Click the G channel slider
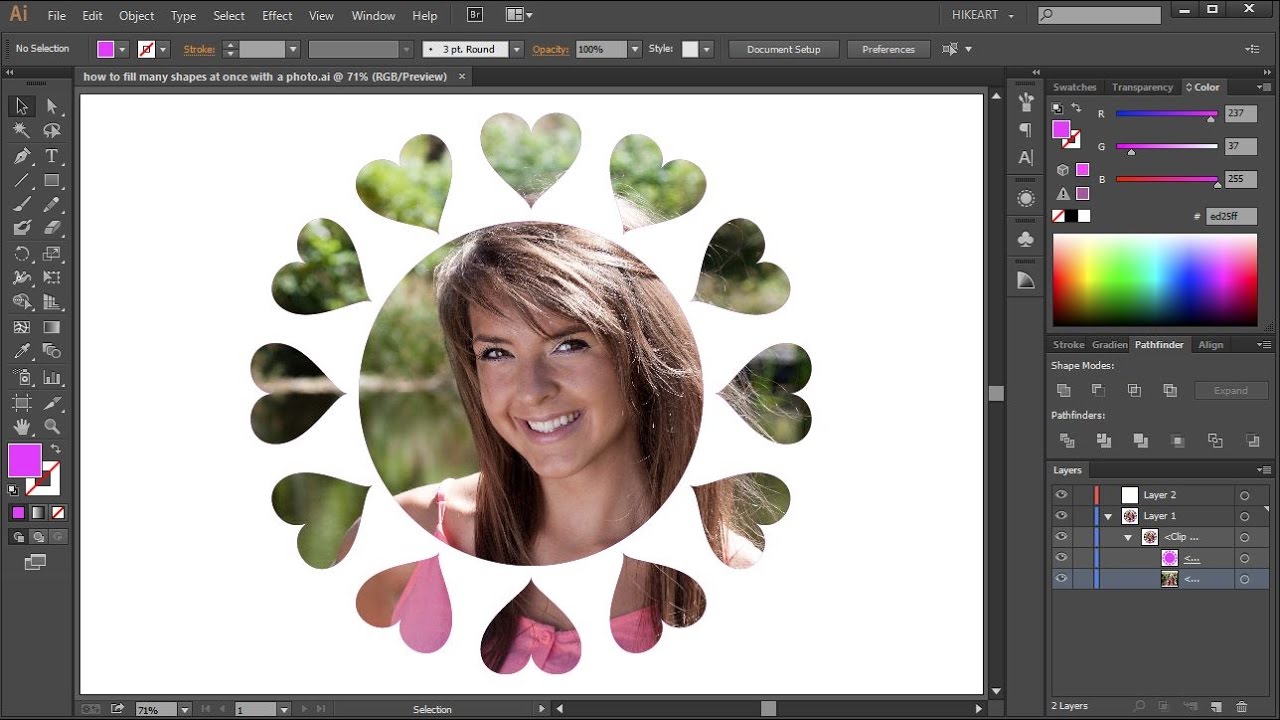 point(1166,147)
